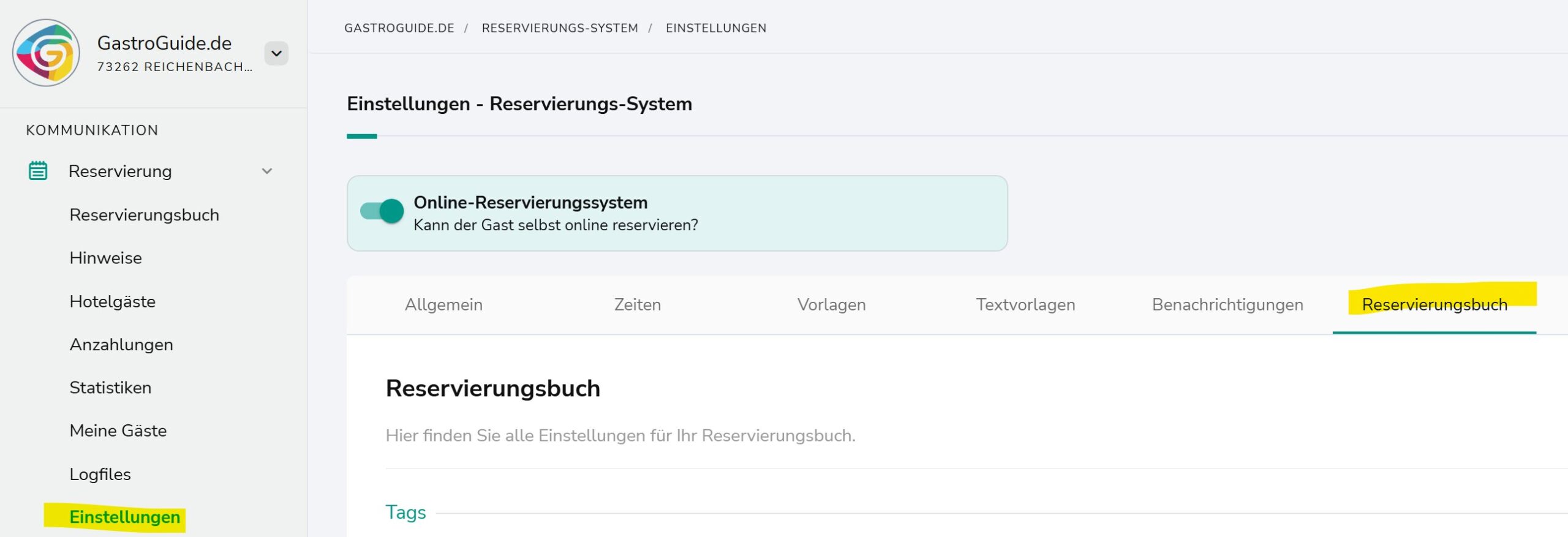Open Reservierungsbuch in the sidebar

point(145,215)
